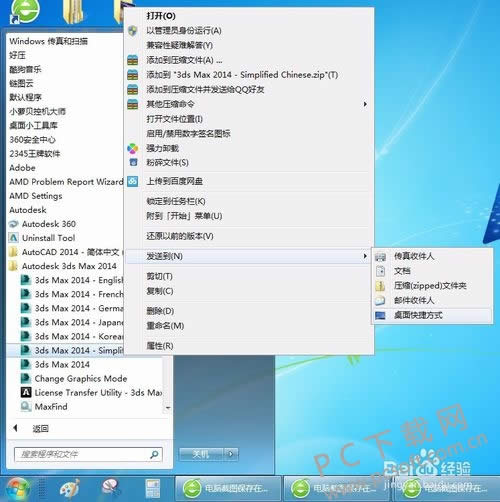Open the Paint palette taskbar icon
Viewport: 500px width, 502px height.
click(x=70, y=489)
